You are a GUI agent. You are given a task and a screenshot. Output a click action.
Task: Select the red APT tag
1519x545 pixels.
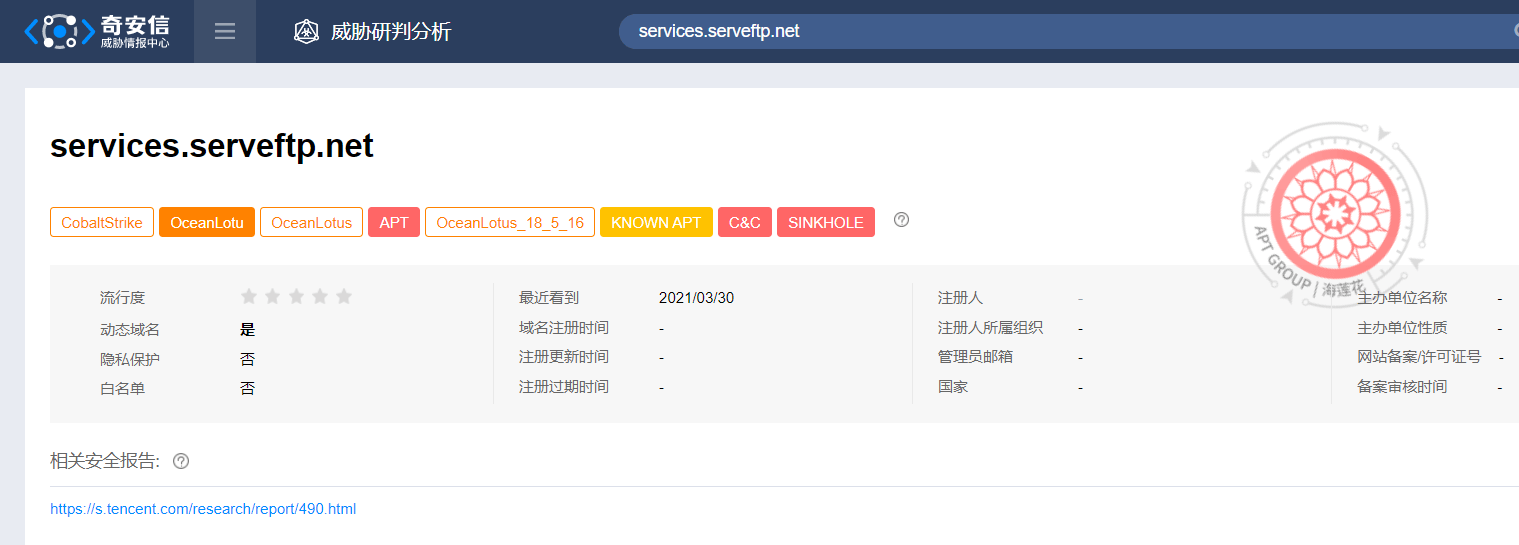pos(394,222)
